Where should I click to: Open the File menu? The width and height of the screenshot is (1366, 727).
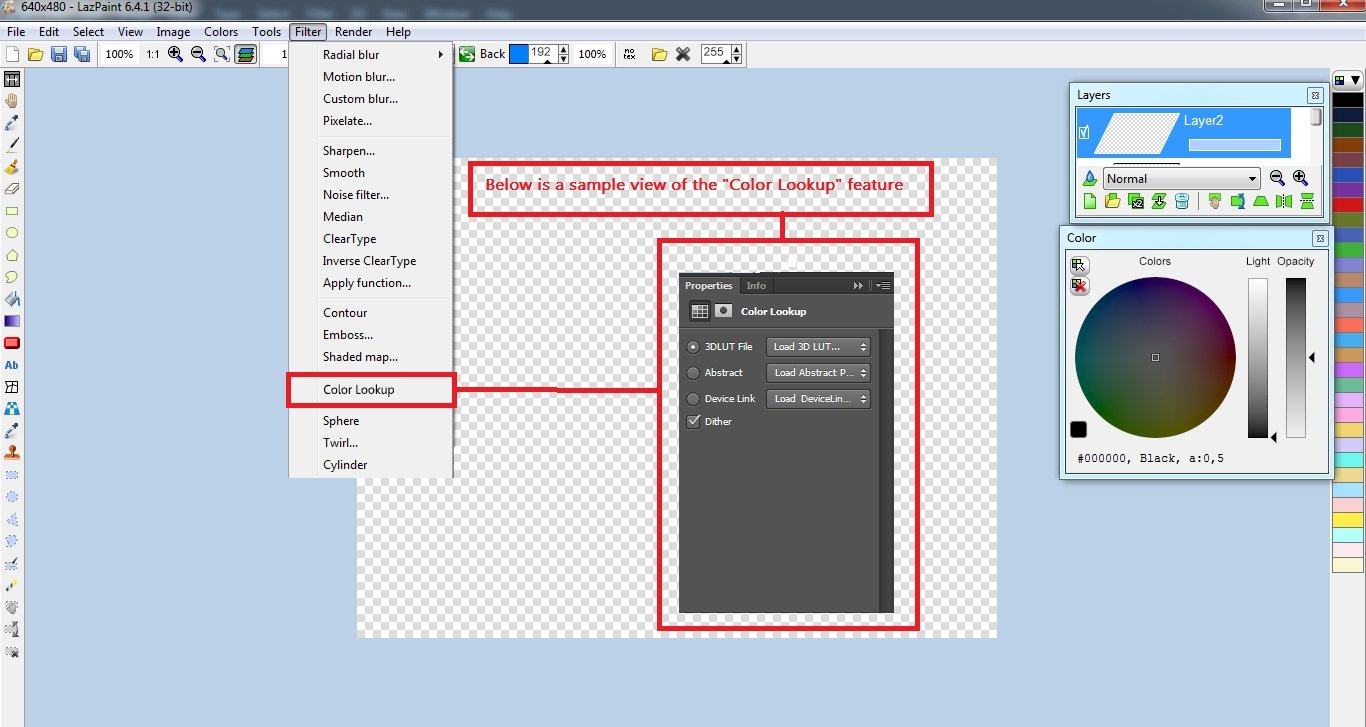pyautogui.click(x=16, y=32)
